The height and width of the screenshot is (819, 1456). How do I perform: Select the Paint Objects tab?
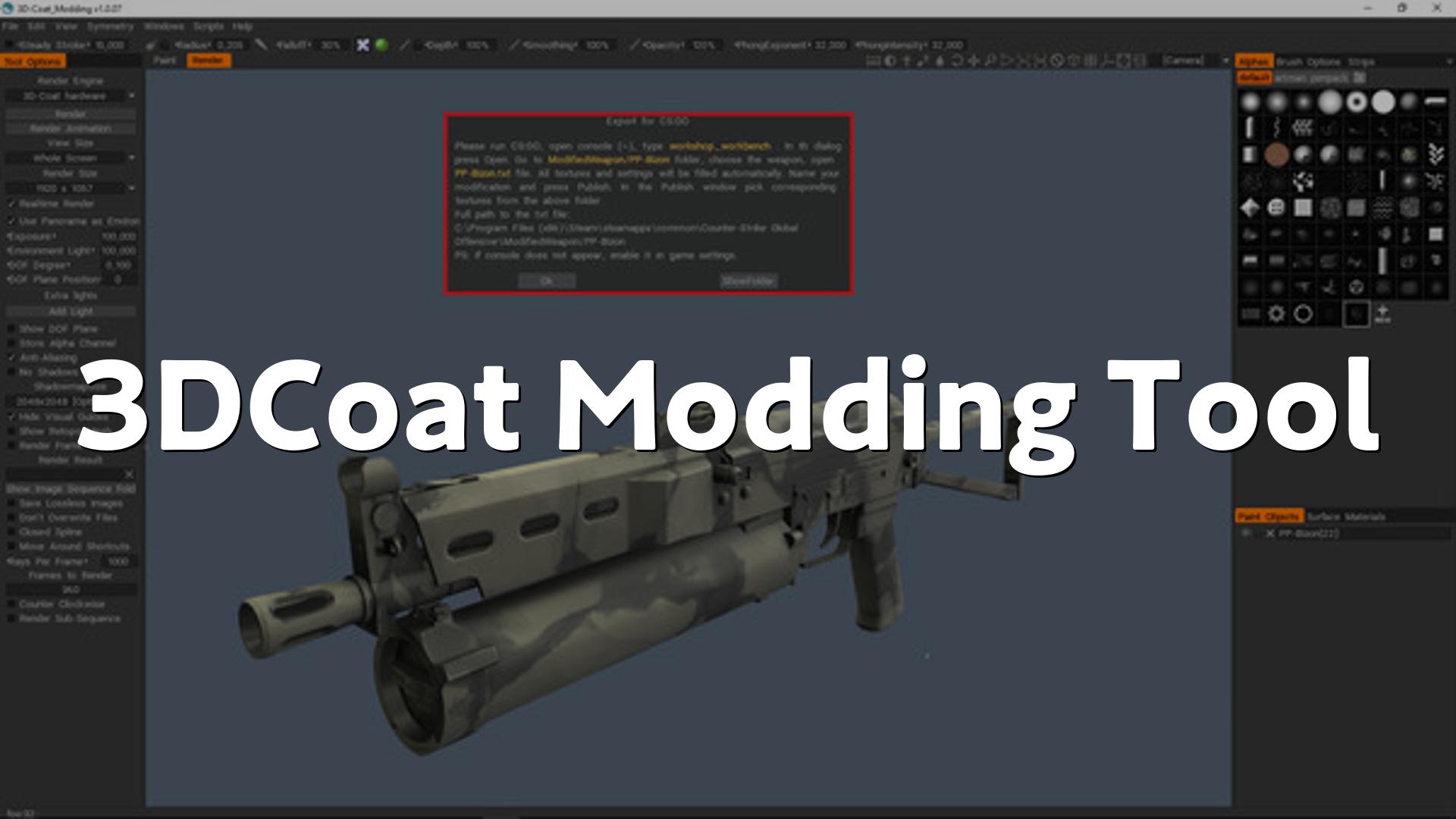1269,516
